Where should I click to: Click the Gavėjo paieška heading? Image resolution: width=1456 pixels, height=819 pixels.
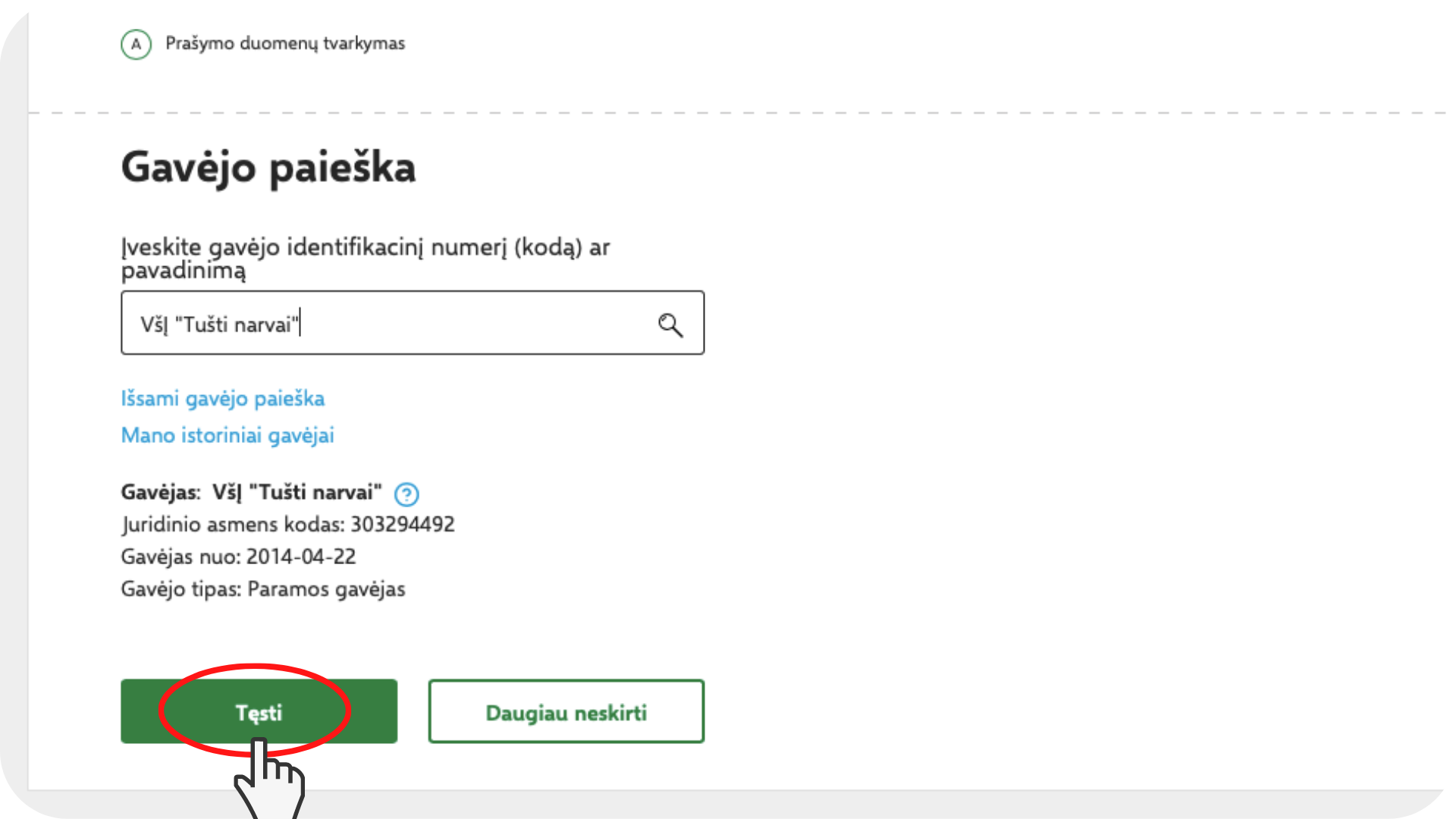click(268, 167)
